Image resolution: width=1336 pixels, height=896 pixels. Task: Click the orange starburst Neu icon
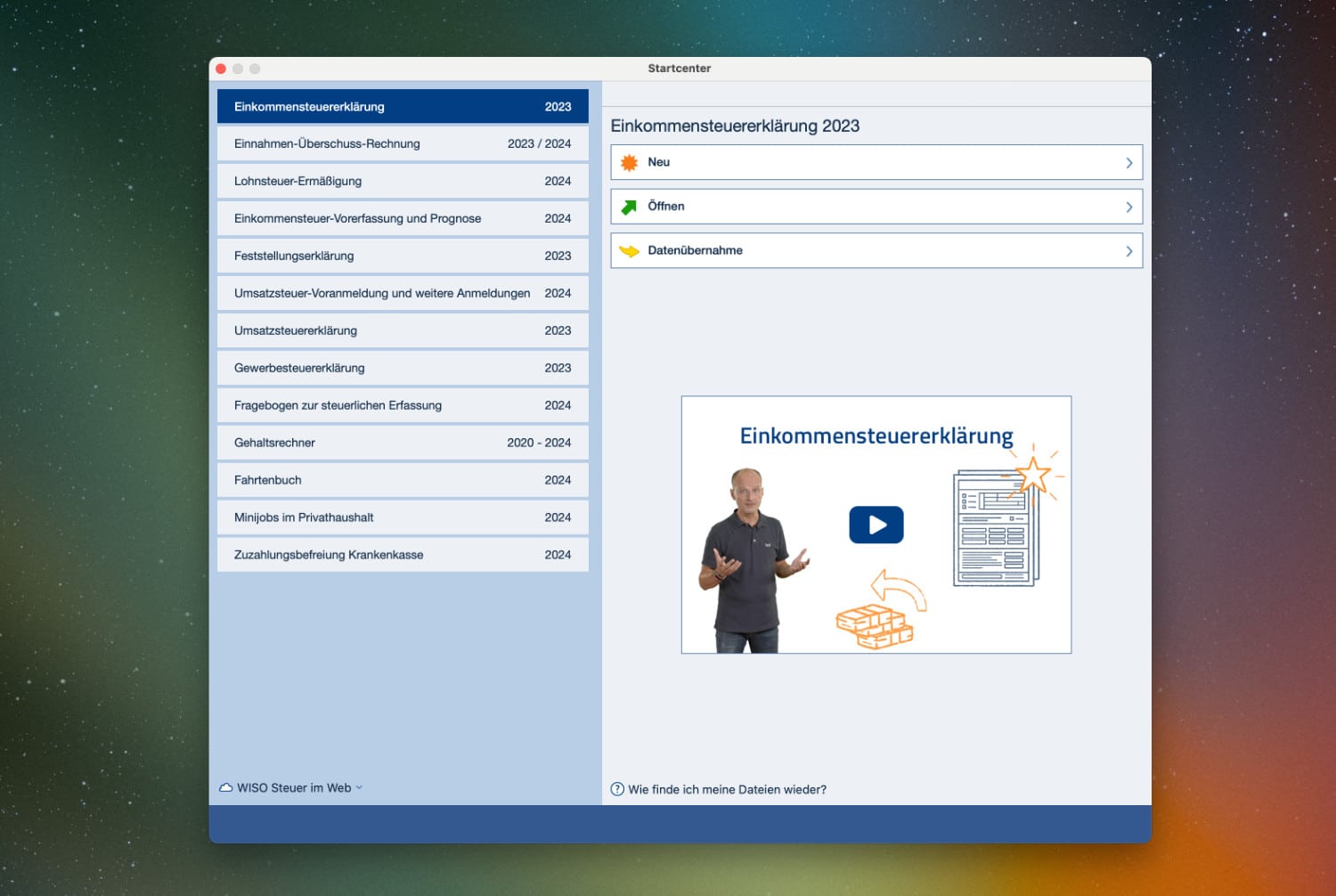(629, 163)
